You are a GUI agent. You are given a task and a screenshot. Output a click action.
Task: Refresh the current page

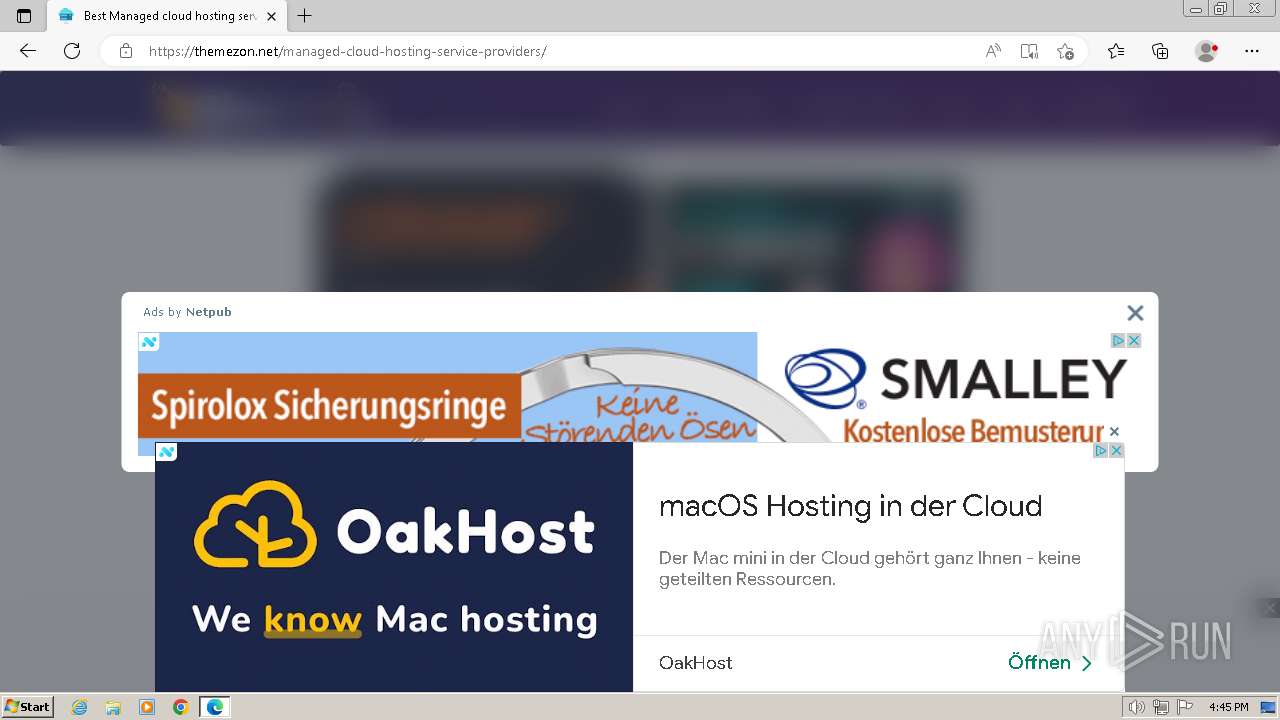pyautogui.click(x=72, y=51)
